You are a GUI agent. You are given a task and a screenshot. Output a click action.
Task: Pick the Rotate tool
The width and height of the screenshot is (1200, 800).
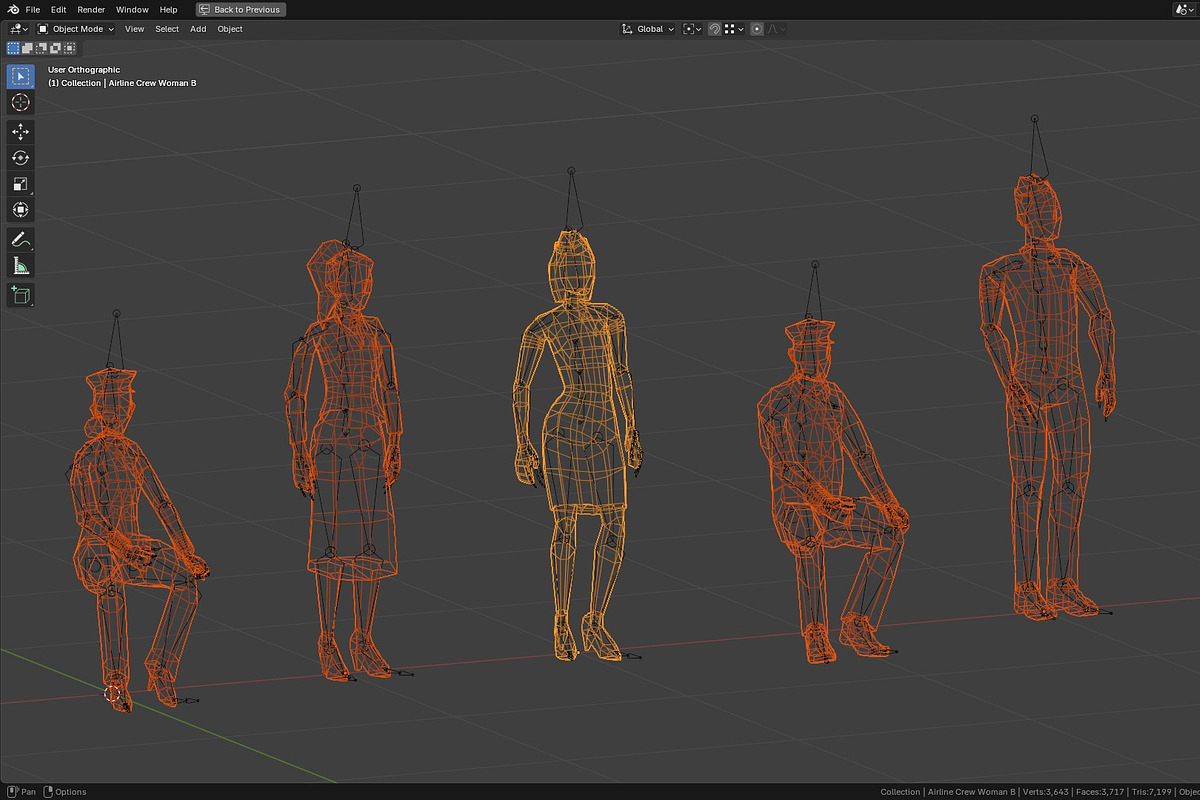21,158
